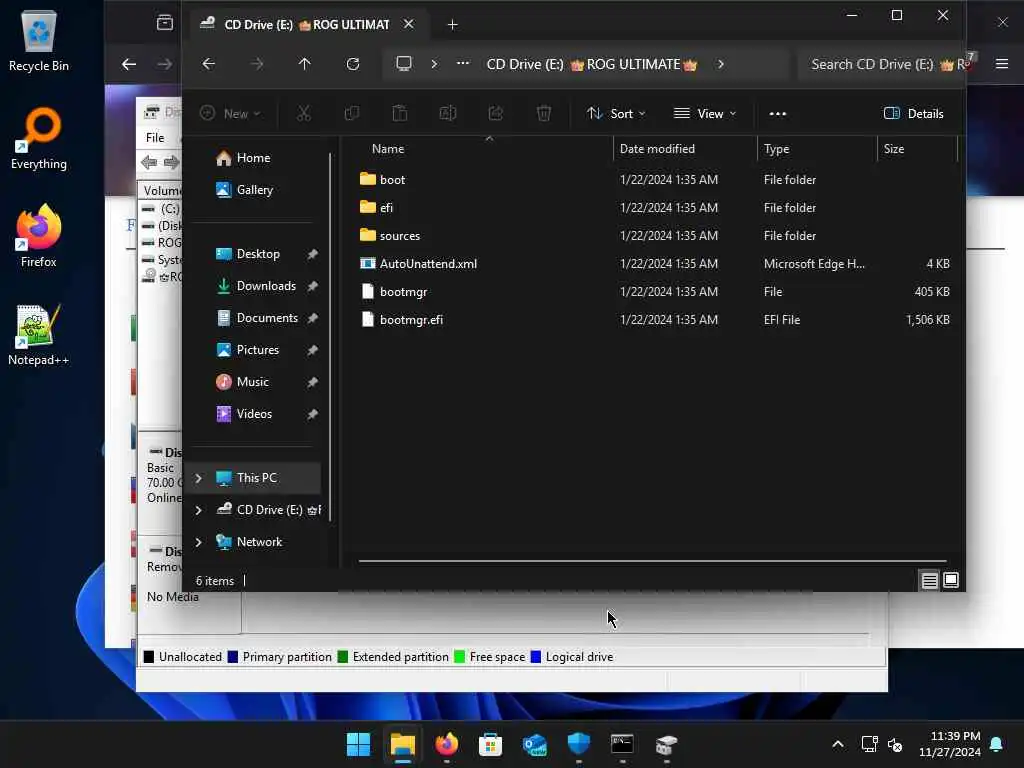Open Desktop quick access folder
Screen dimensions: 1024x768
click(259, 254)
